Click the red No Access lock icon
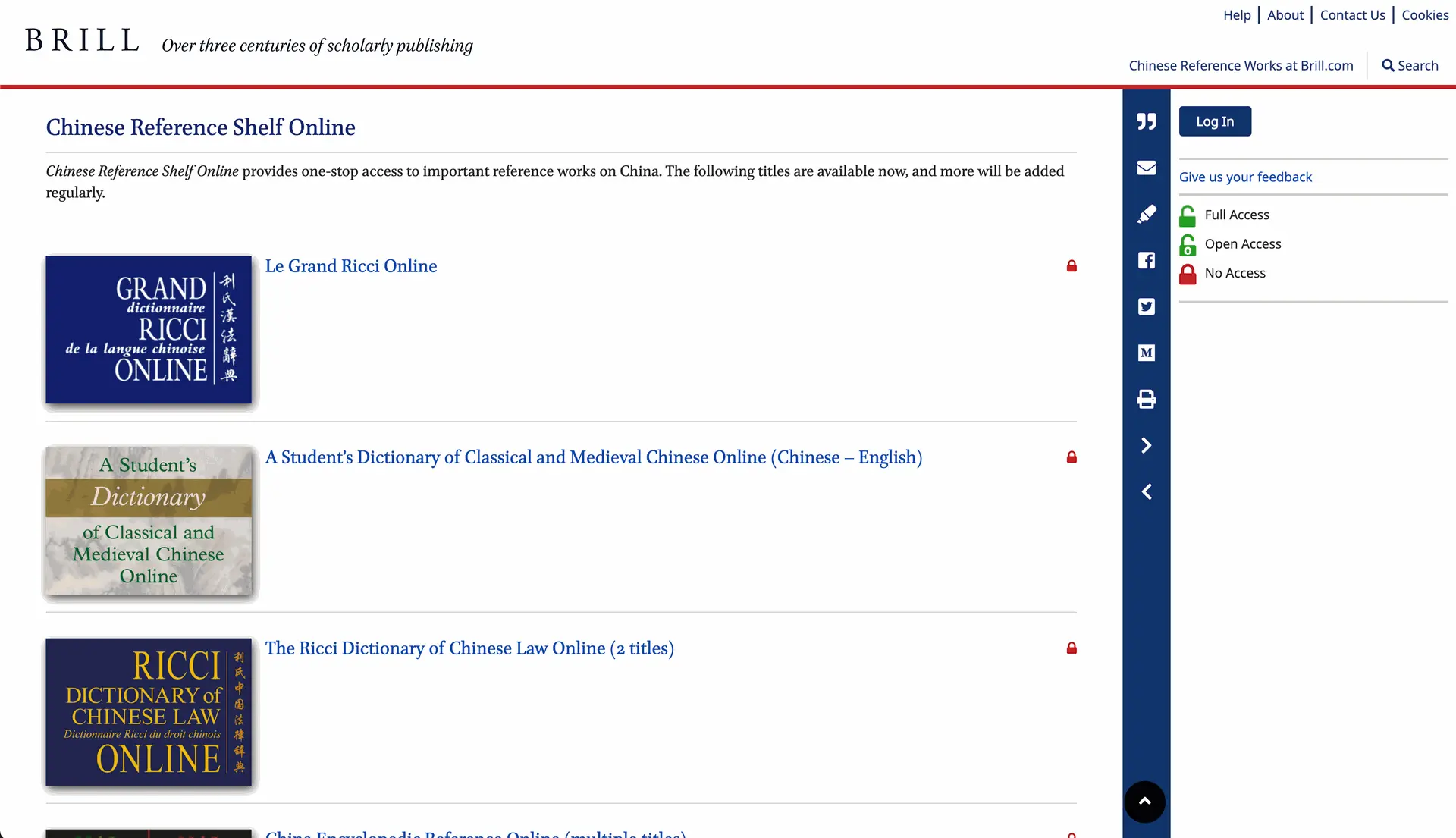Screen dimensions: 1456x838 click(x=1188, y=274)
